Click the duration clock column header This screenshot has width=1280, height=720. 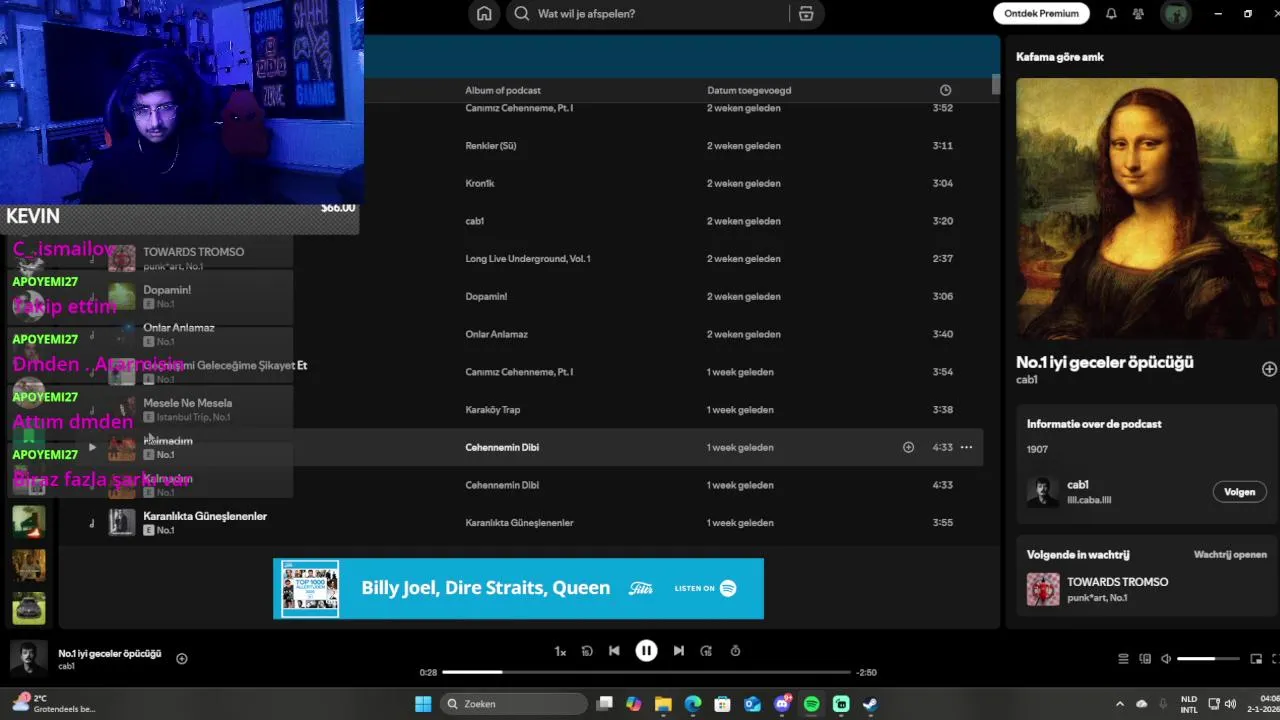coord(945,90)
